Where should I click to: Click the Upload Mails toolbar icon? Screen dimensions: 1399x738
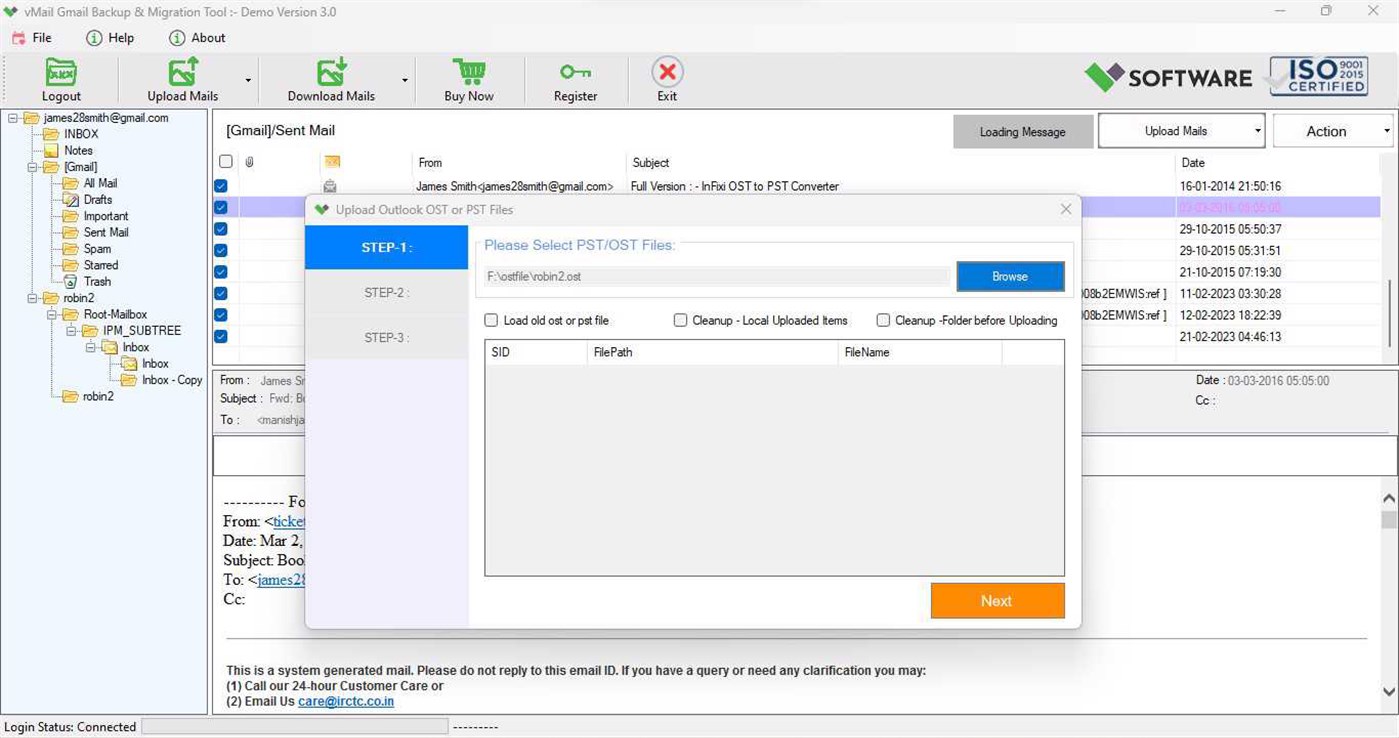point(183,72)
